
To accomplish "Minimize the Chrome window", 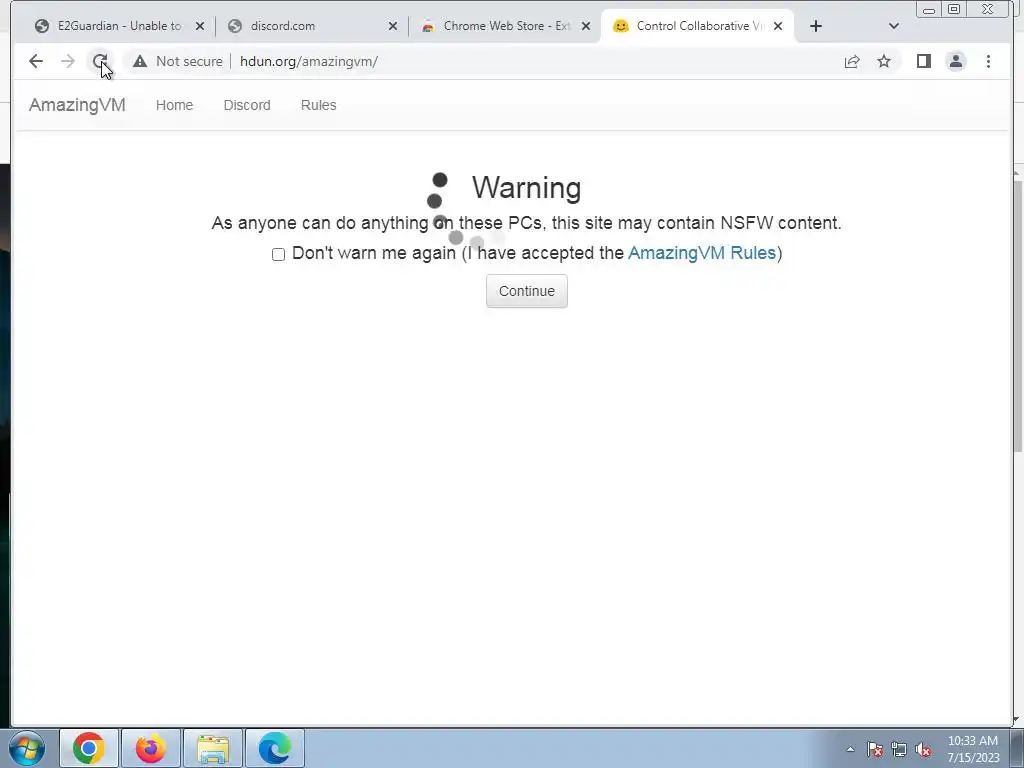I will (929, 10).
